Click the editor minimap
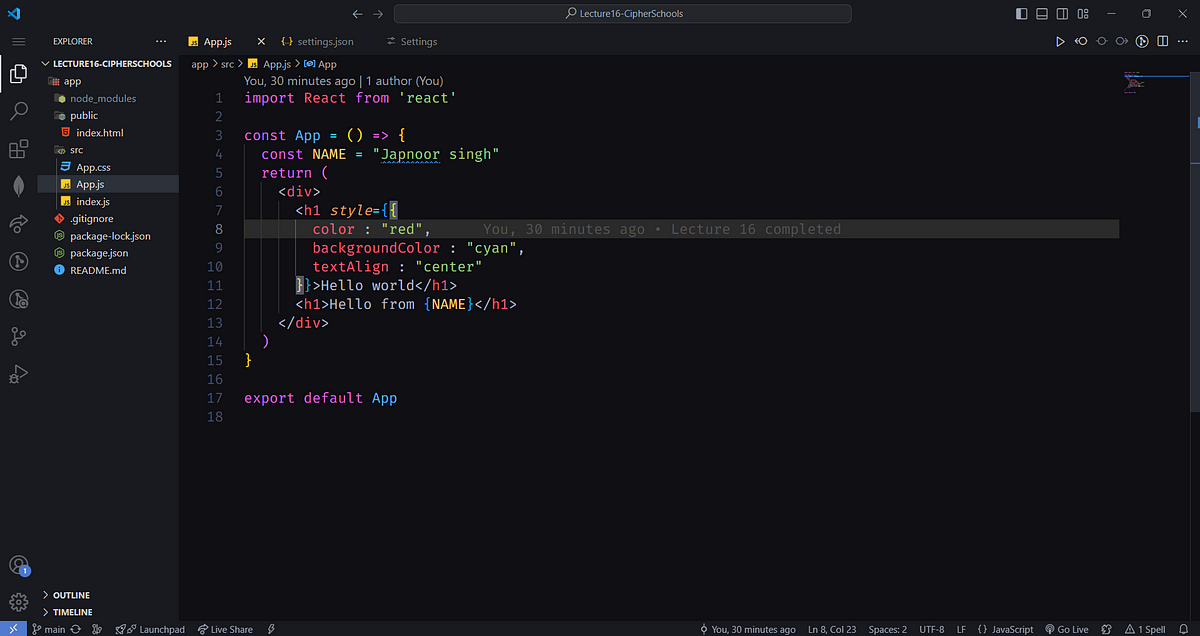Viewport: 1200px width, 636px height. [x=1155, y=85]
